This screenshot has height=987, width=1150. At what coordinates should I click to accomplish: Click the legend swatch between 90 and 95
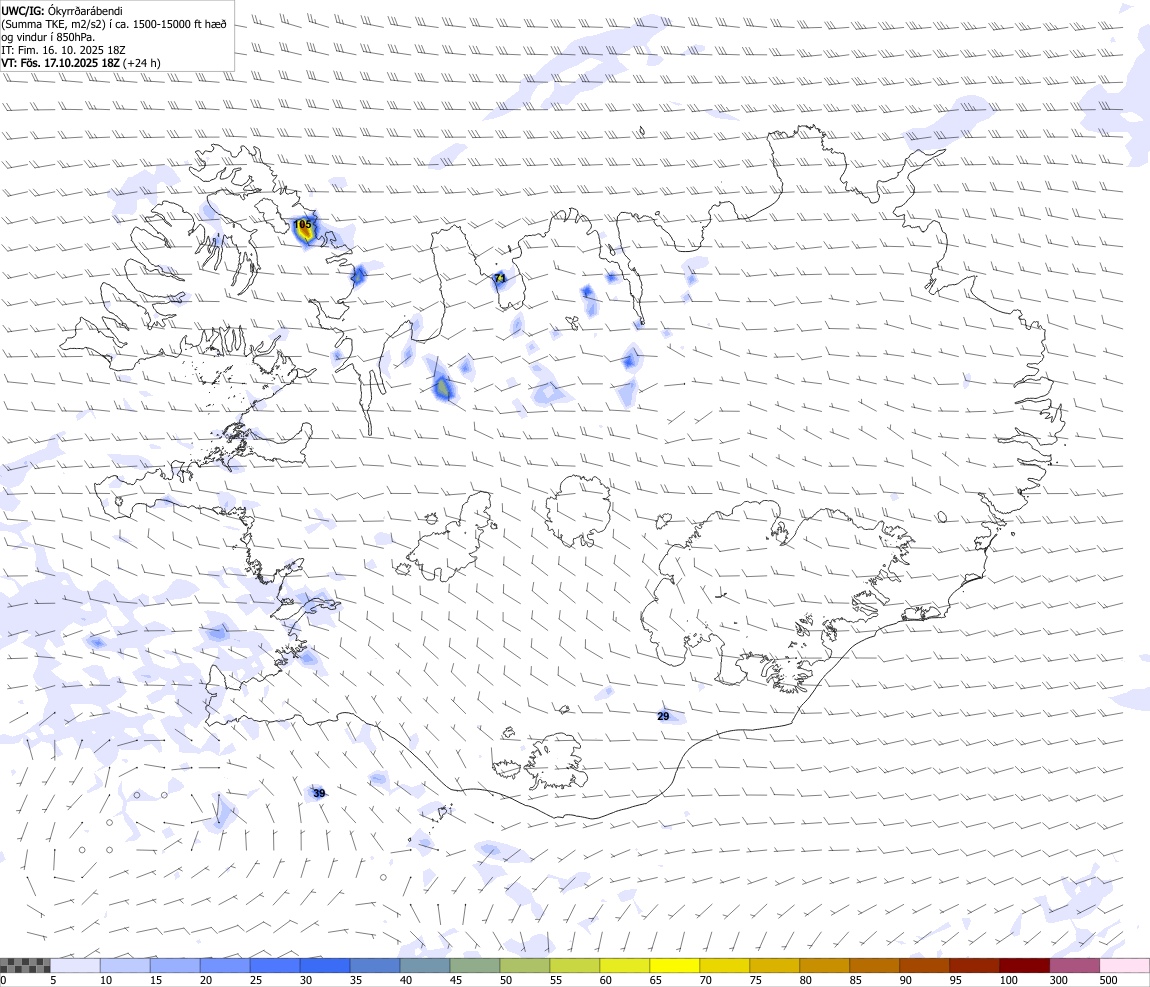point(925,965)
